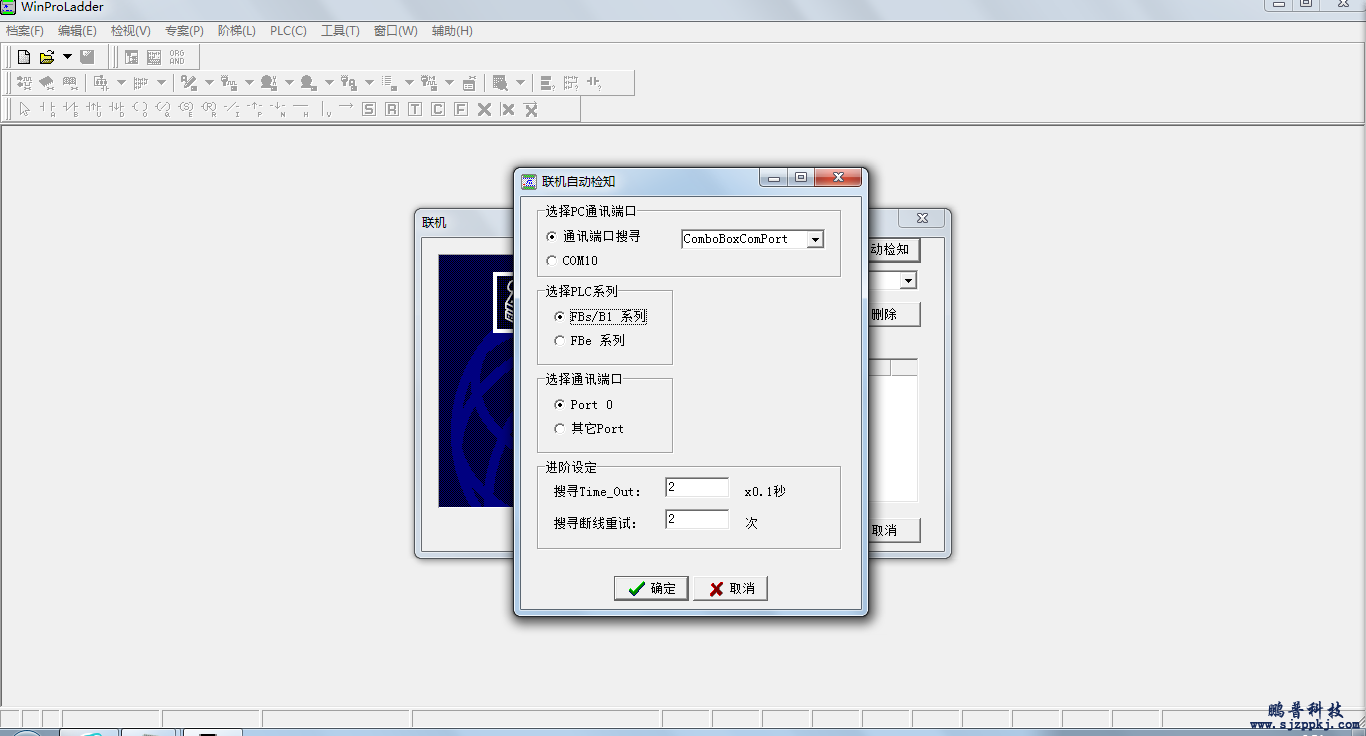Insert reset coil R icon
This screenshot has height=736, width=1366.
(x=208, y=109)
